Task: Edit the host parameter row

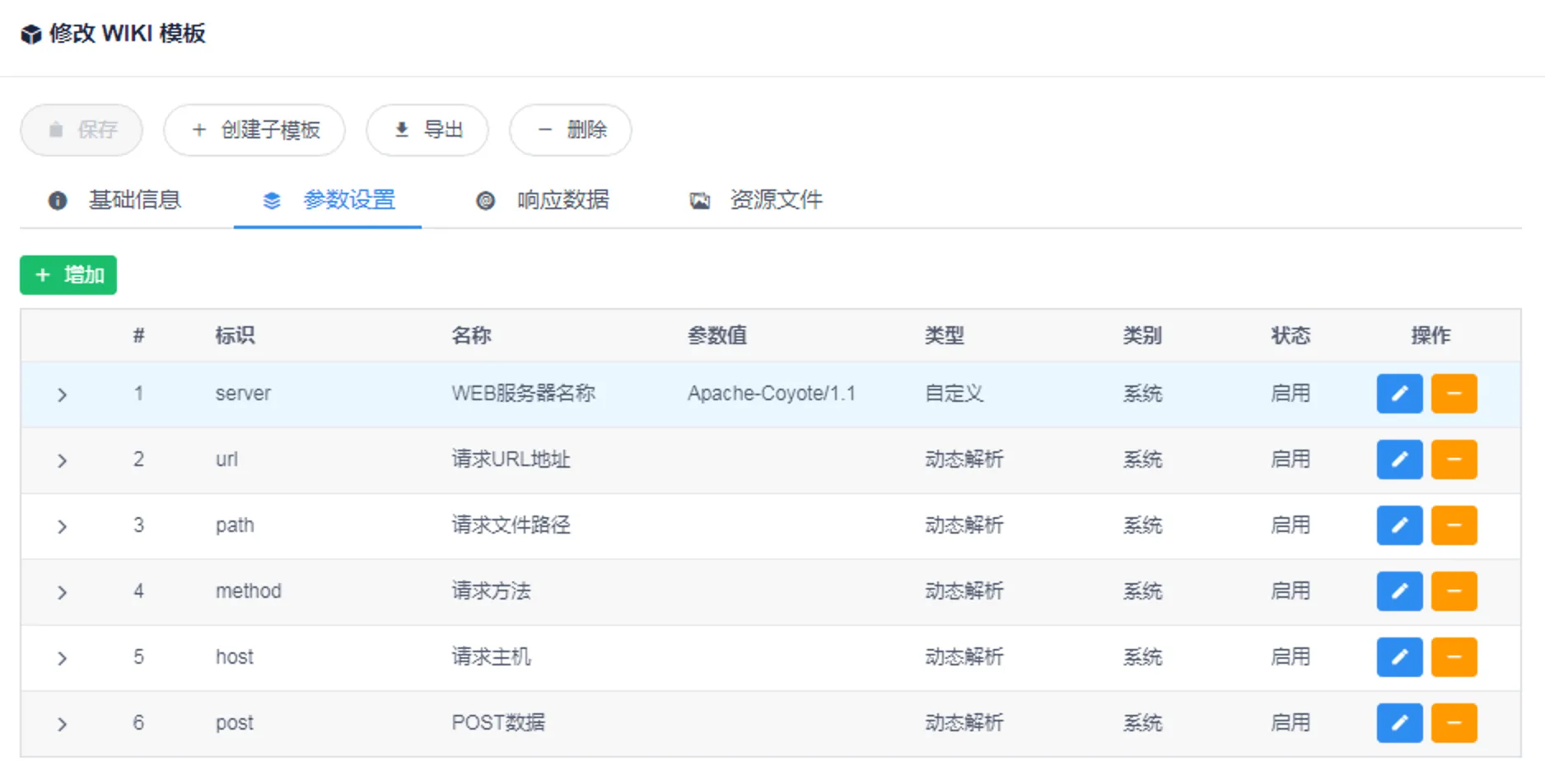Action: click(1399, 657)
